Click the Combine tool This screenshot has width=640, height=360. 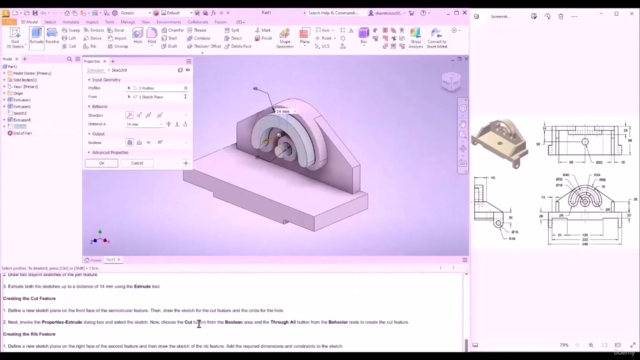pyautogui.click(x=199, y=38)
